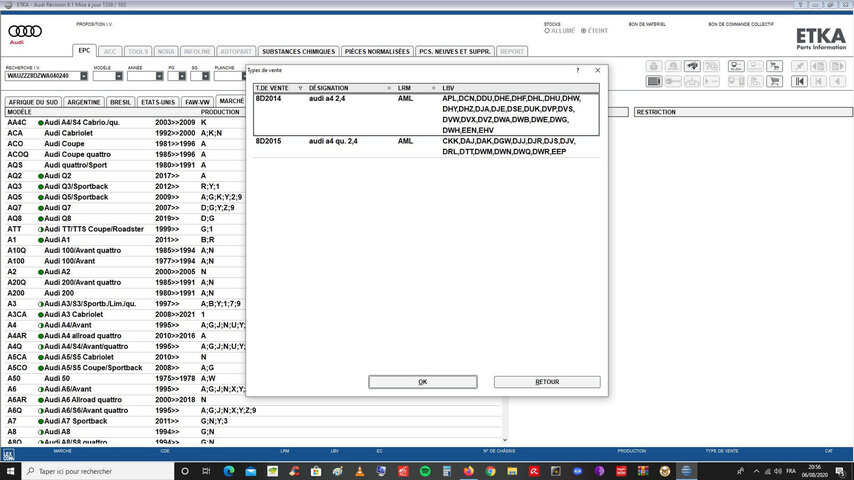The image size is (854, 480).
Task: Open Windows Start menu
Action: [x=10, y=471]
